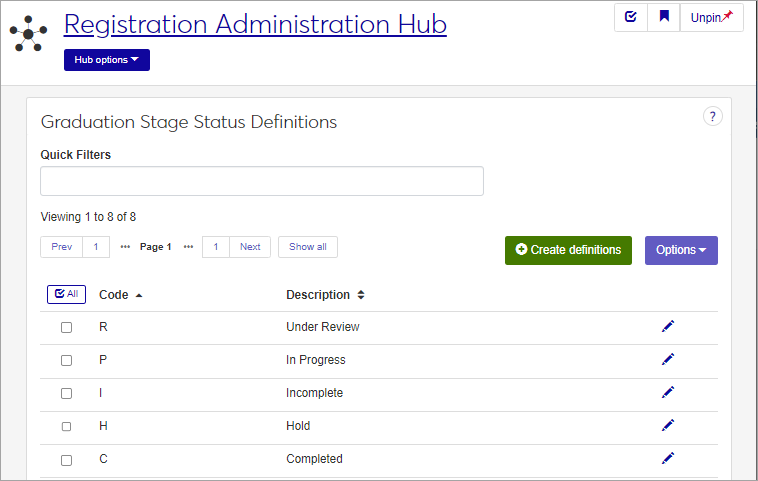The width and height of the screenshot is (758, 481).
Task: Edit the Under Review row with pencil icon
Action: (668, 327)
